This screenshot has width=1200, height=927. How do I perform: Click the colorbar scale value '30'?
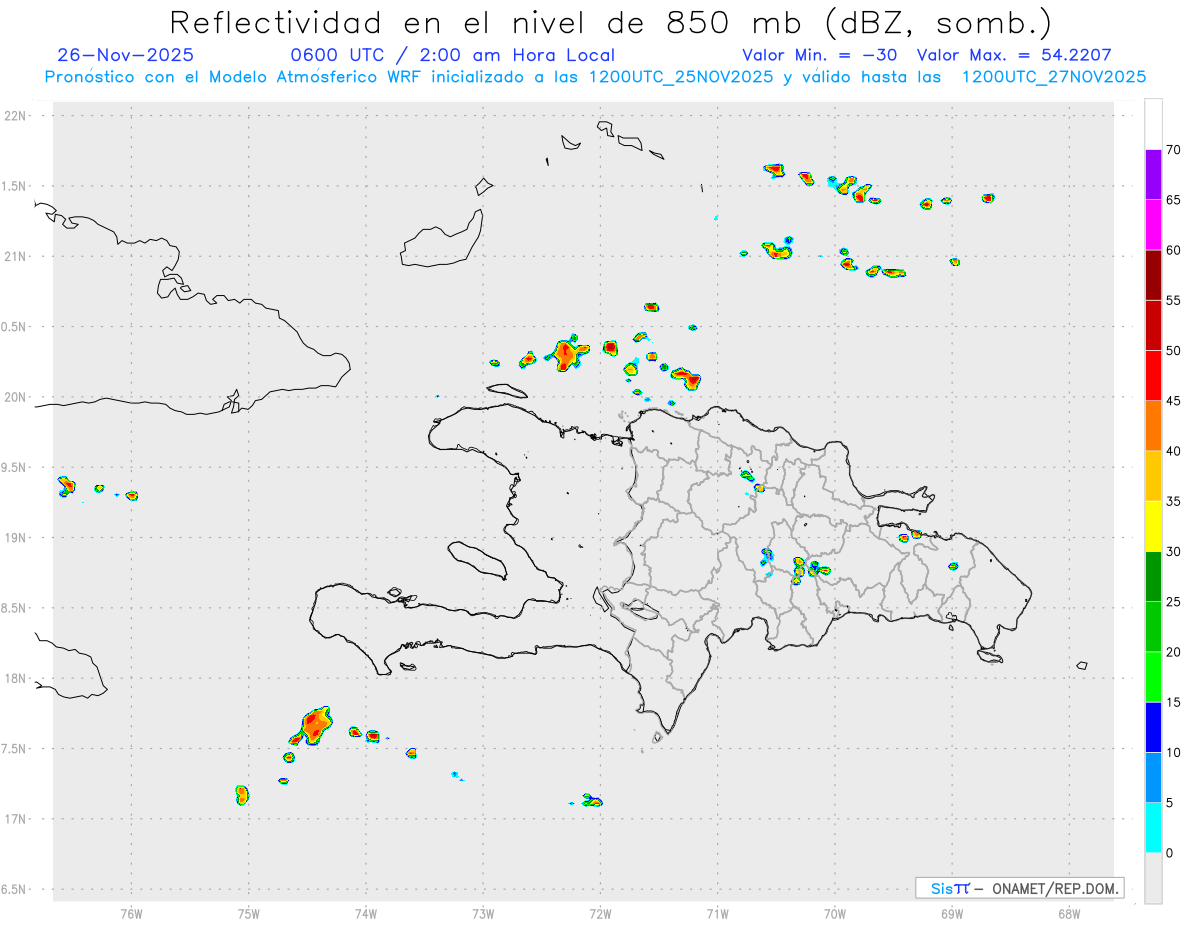pyautogui.click(x=1174, y=552)
